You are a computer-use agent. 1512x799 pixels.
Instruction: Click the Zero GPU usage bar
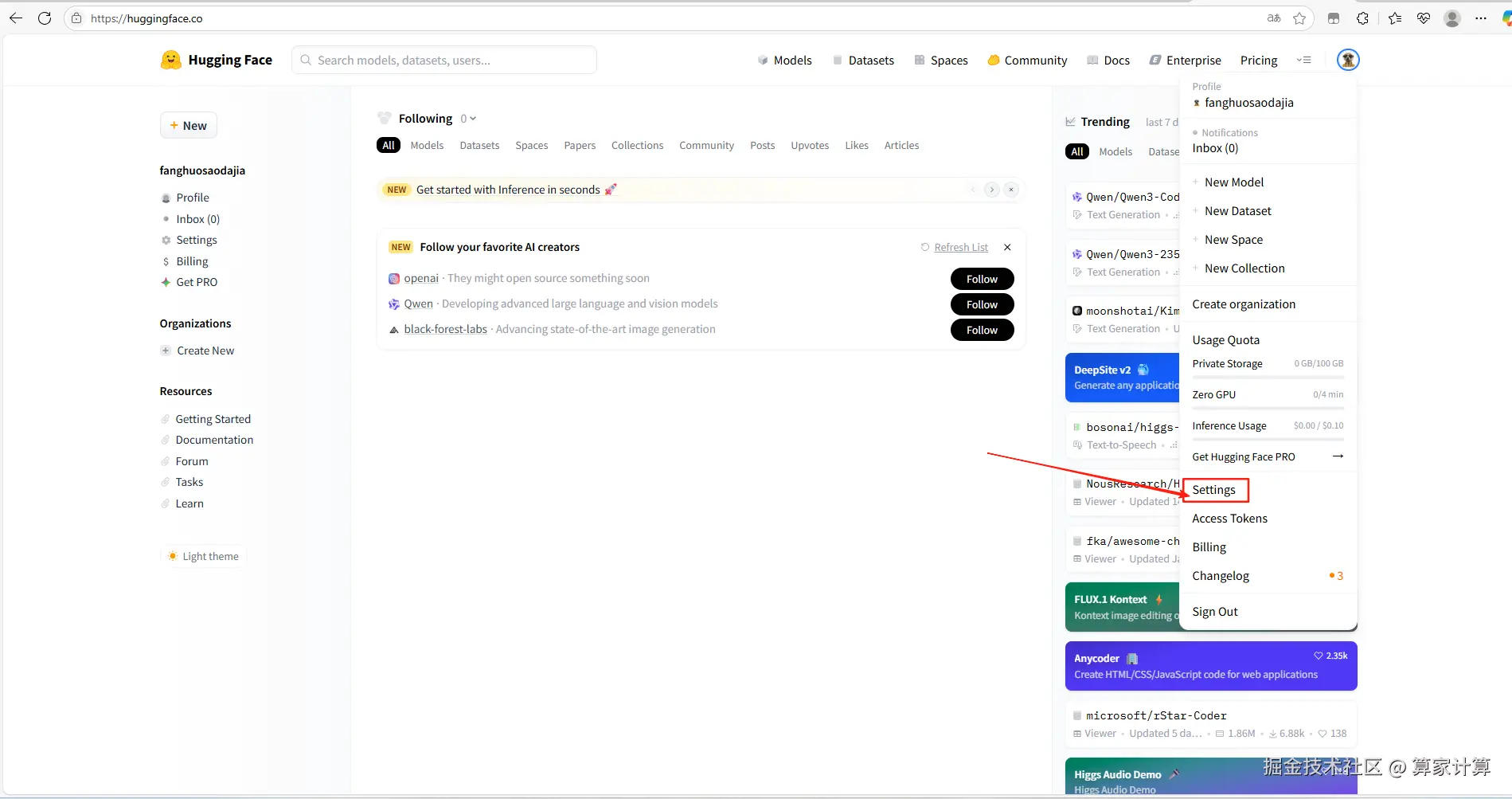[1268, 408]
